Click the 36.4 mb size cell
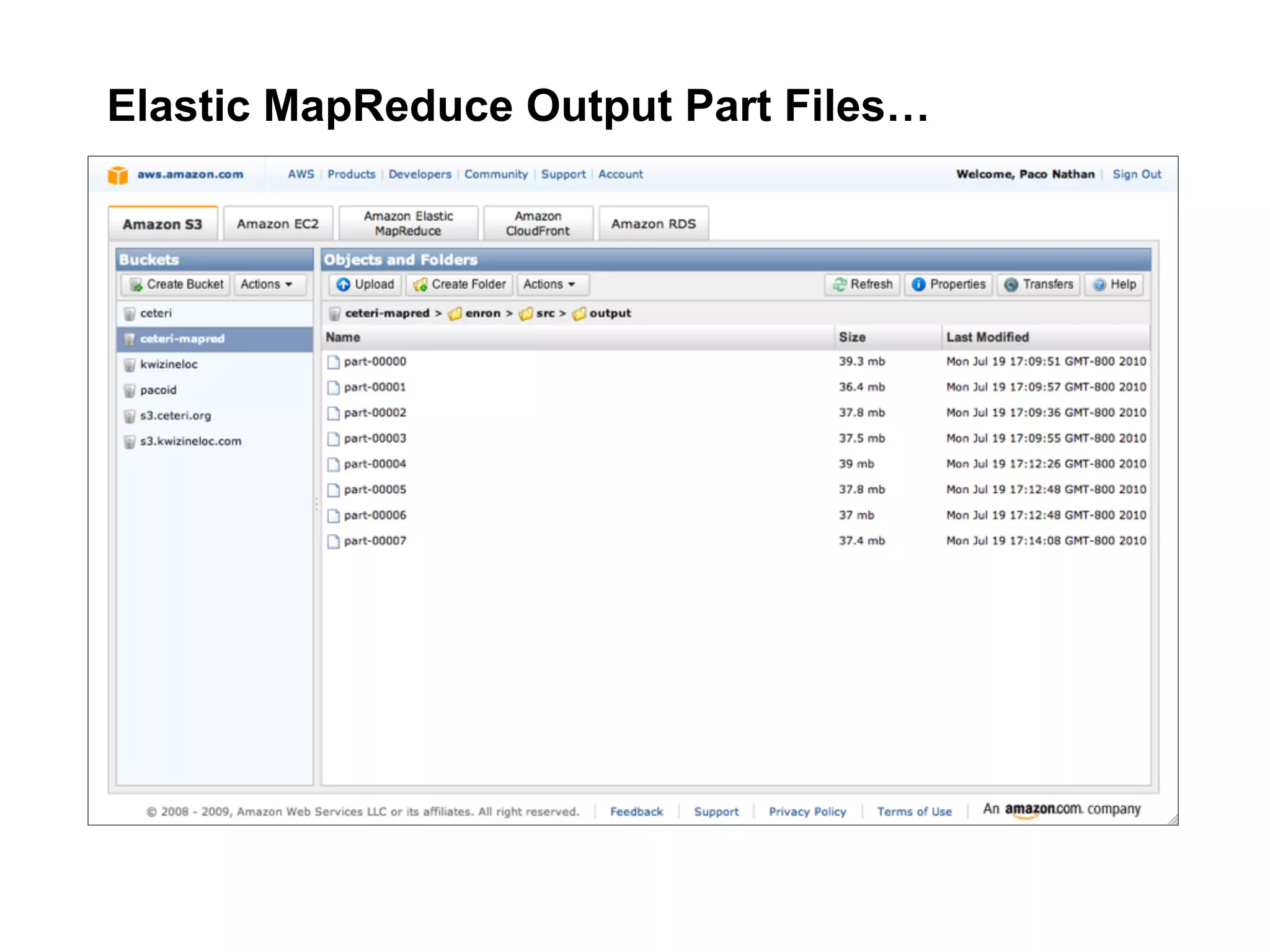 click(862, 388)
